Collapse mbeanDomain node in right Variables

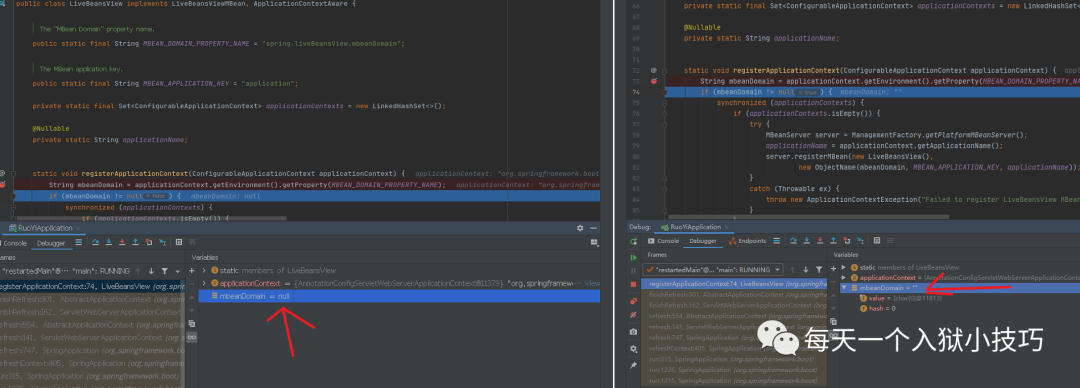[x=844, y=287]
